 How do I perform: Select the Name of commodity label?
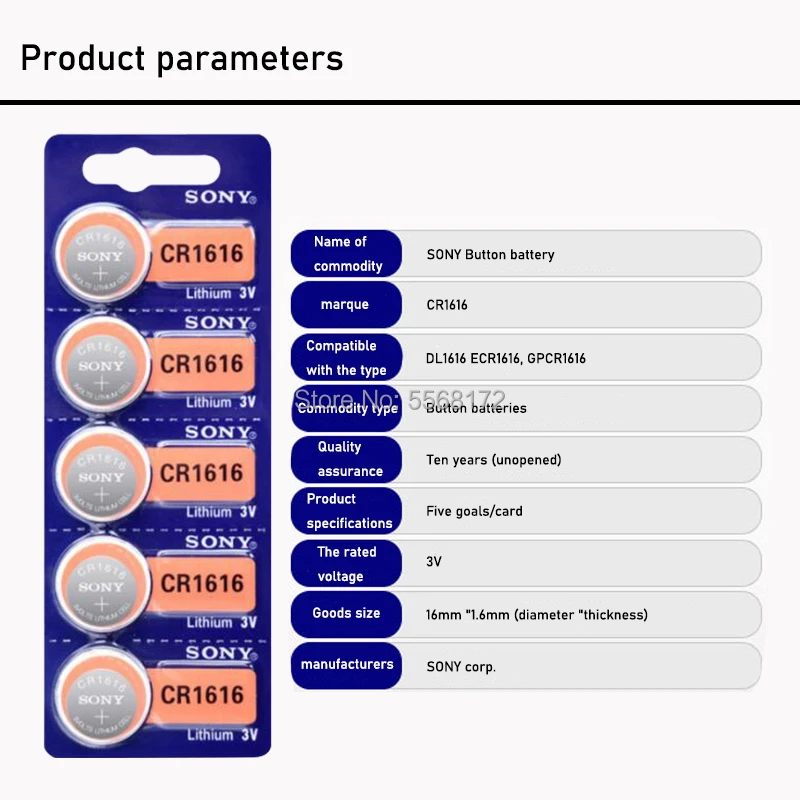tap(347, 254)
